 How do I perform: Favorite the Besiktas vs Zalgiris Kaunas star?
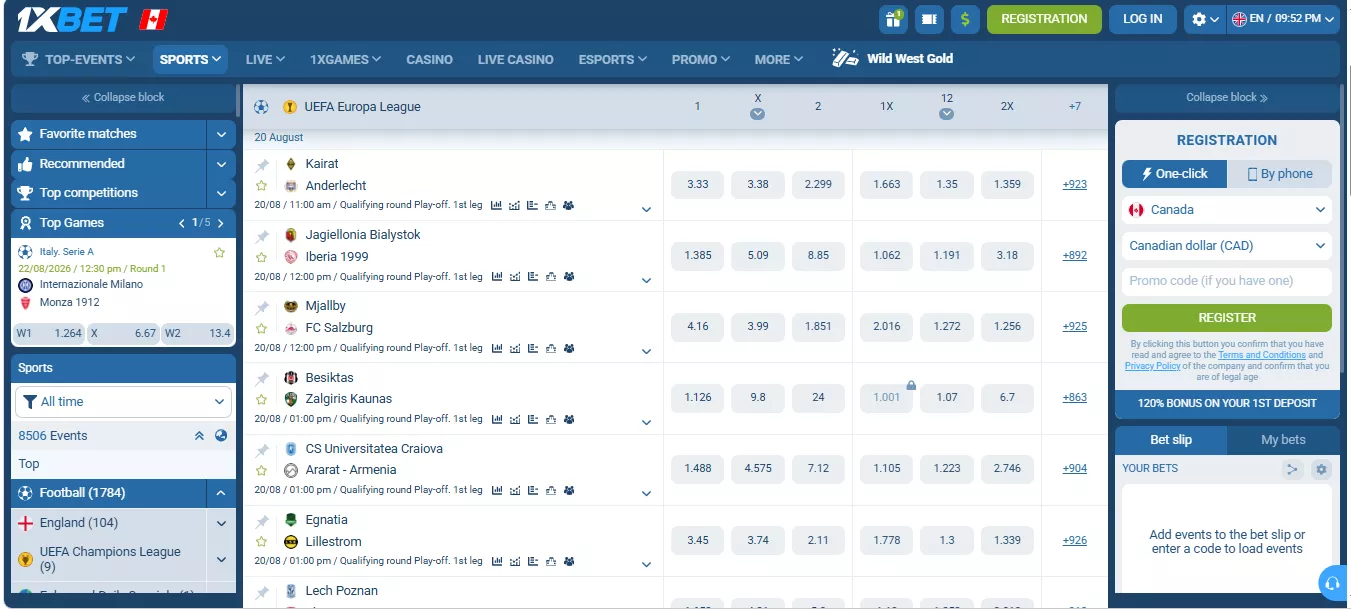(x=262, y=399)
